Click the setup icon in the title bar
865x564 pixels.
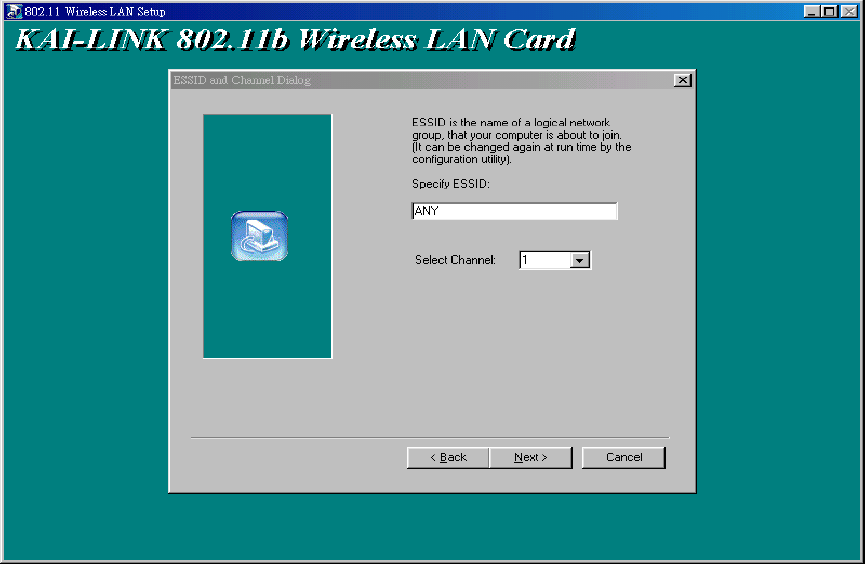(x=14, y=11)
